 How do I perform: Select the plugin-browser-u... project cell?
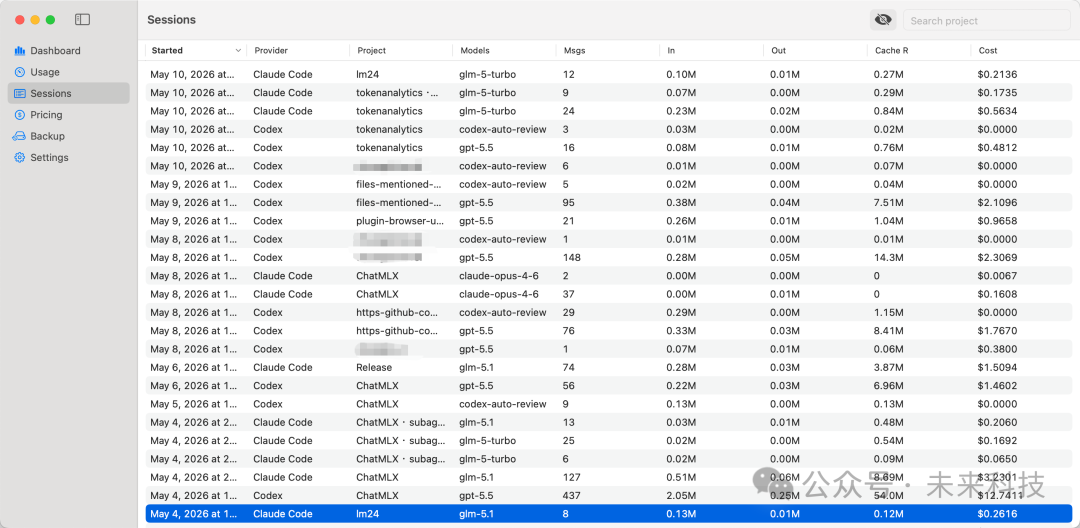pyautogui.click(x=400, y=221)
